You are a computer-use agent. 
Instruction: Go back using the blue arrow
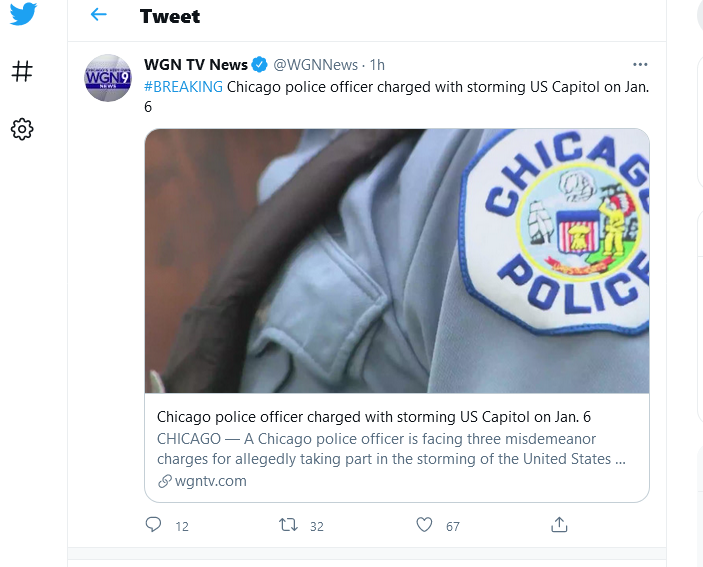(99, 15)
